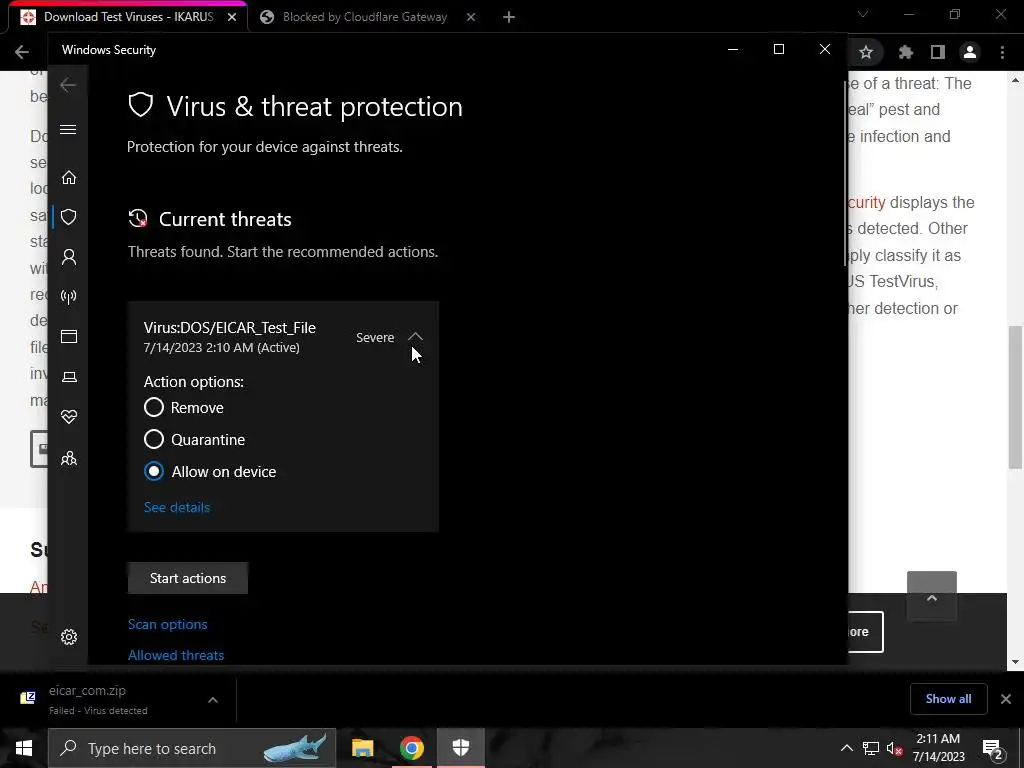Bookmark the page with Chrome star icon

pos(866,52)
